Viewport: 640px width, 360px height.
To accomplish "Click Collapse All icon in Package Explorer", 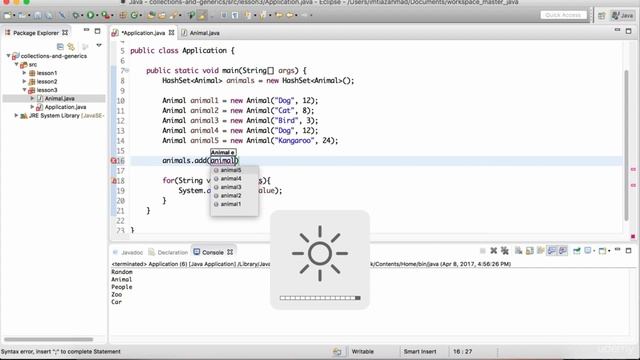I will pos(60,46).
